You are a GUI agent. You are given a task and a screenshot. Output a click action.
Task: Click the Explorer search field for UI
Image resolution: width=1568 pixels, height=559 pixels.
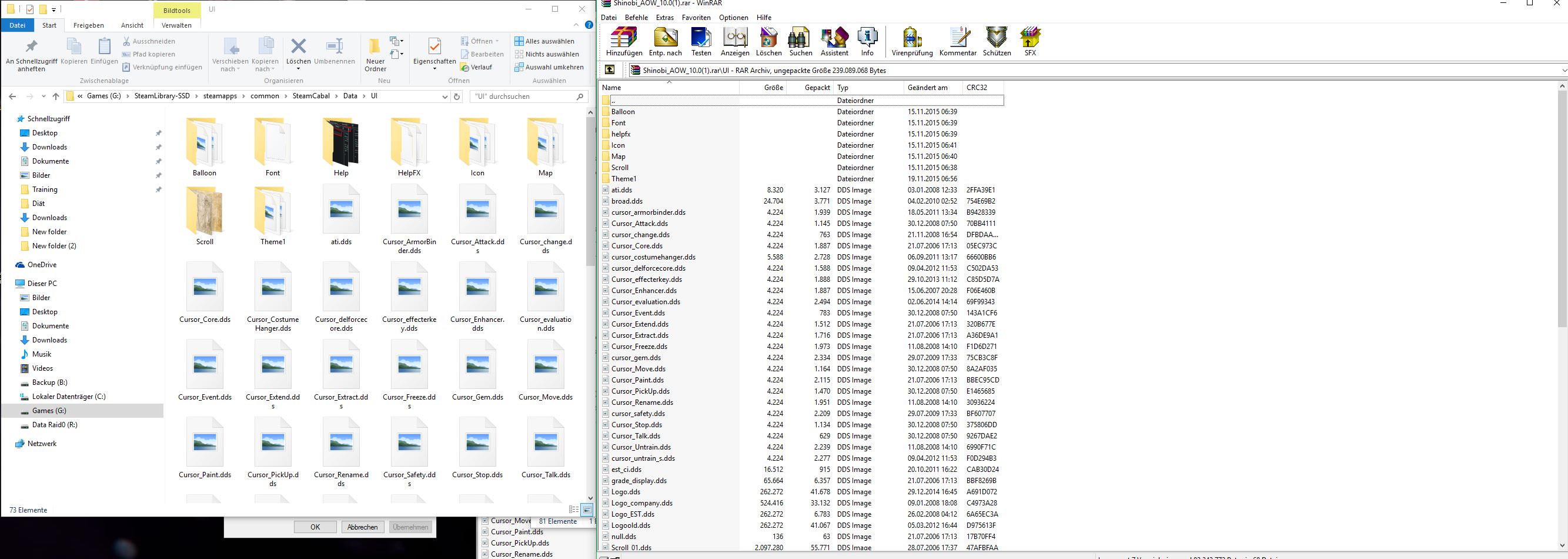click(x=529, y=97)
